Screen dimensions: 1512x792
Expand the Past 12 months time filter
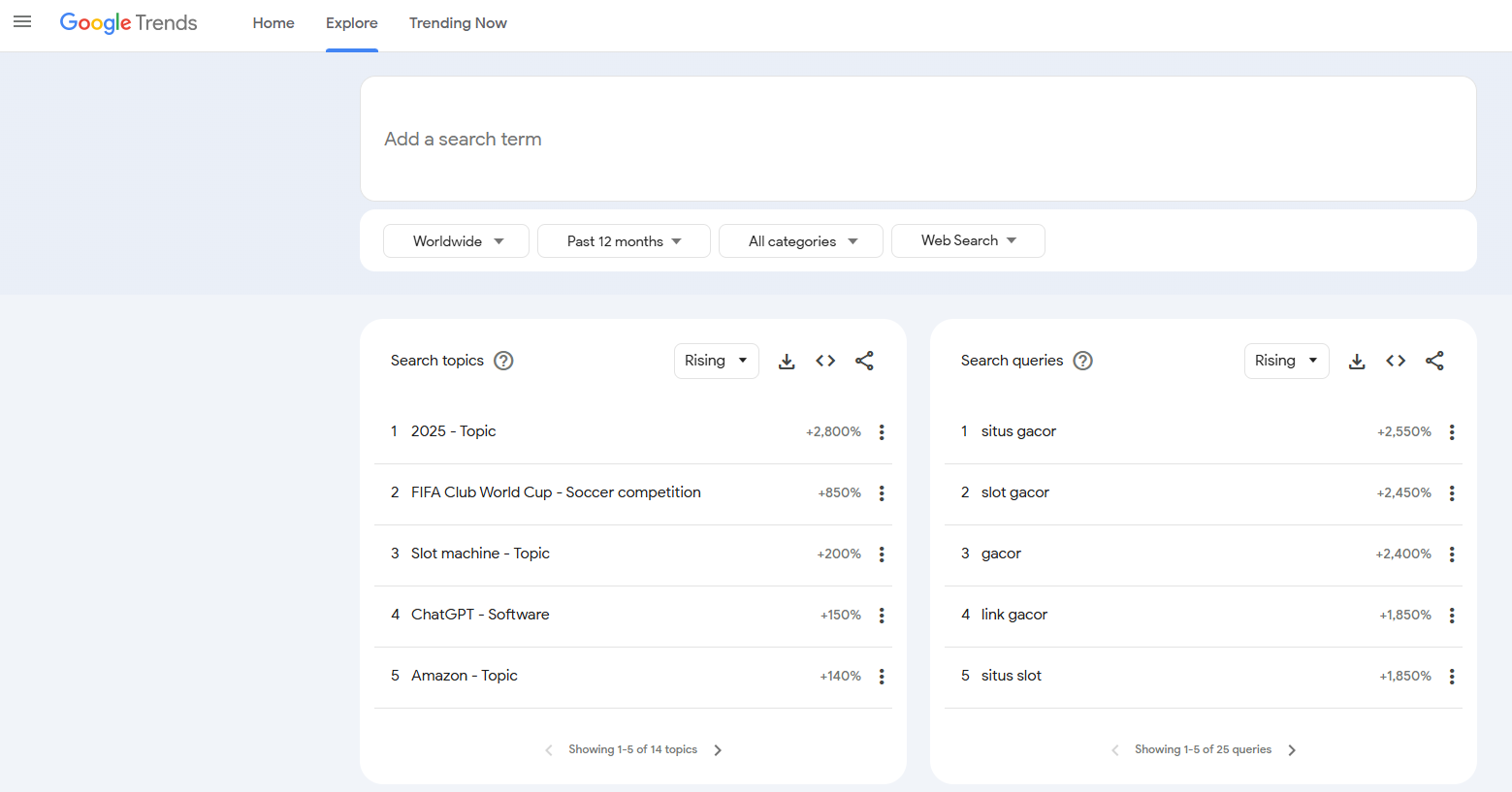pos(624,241)
